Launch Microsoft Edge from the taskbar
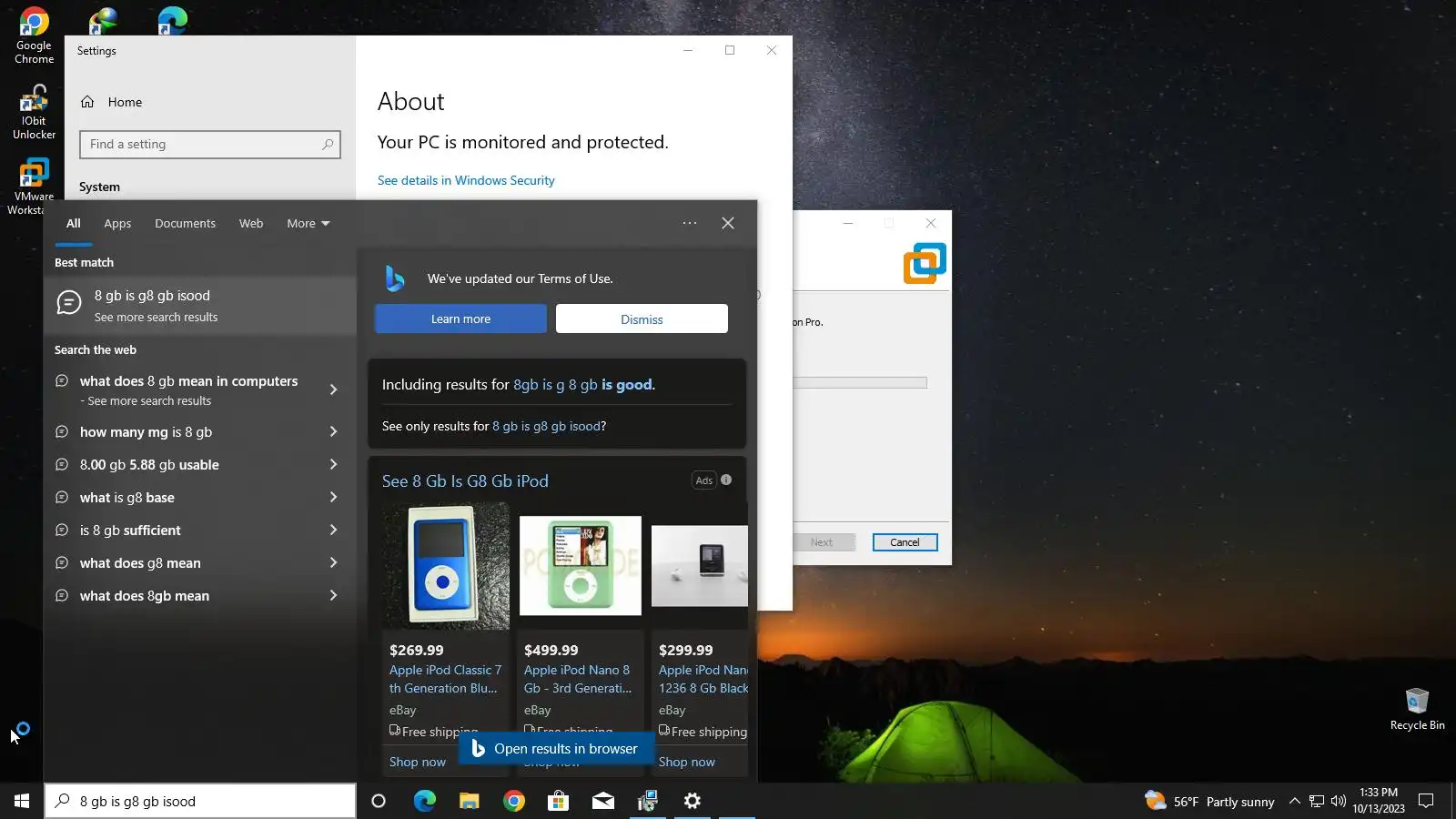The image size is (1456, 819). 424,801
